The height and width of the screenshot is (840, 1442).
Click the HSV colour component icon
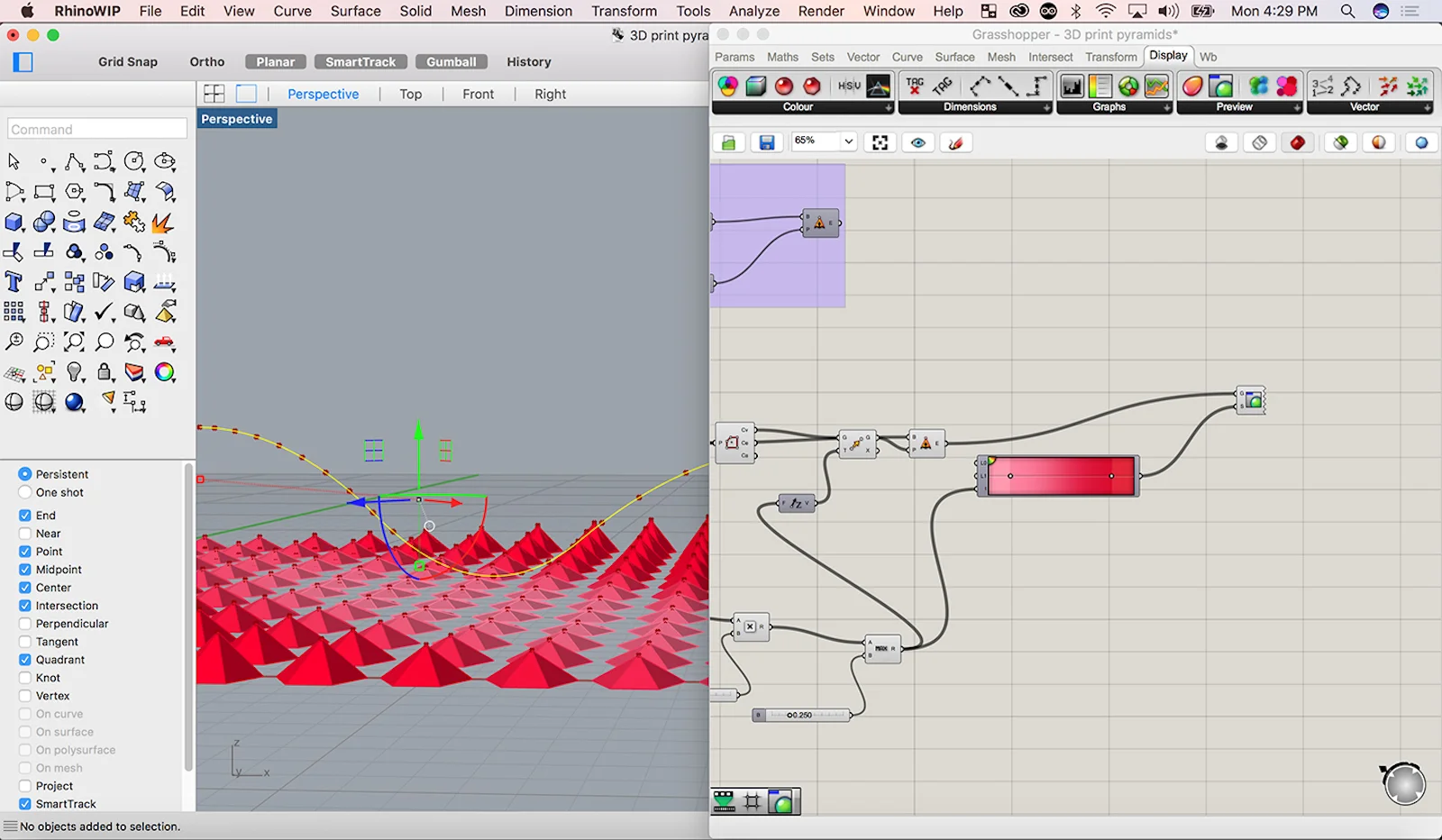point(849,87)
